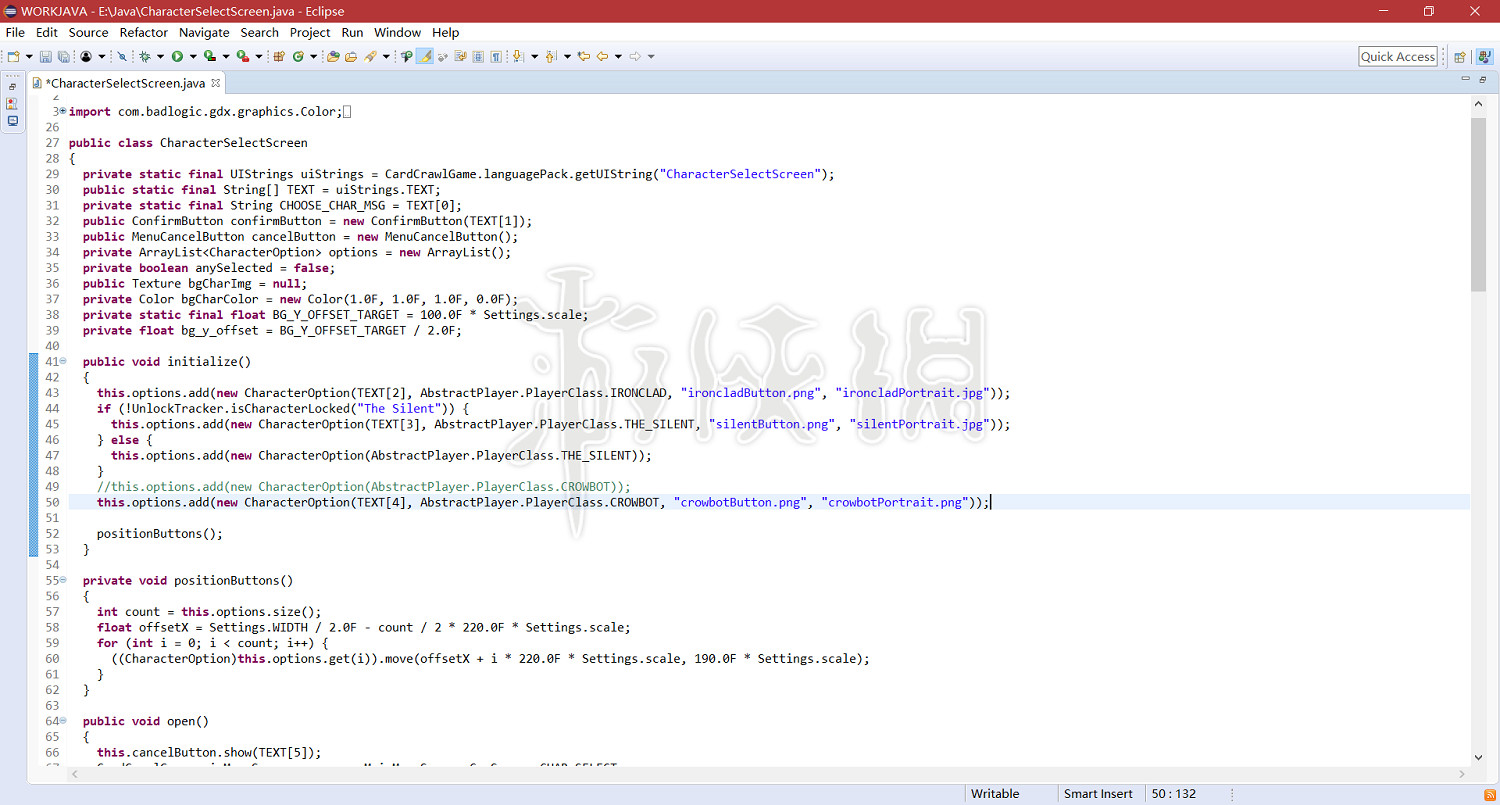Toggle Show Whitespace Characters pilcrow button
Screen dimensions: 1500x805
[496, 57]
